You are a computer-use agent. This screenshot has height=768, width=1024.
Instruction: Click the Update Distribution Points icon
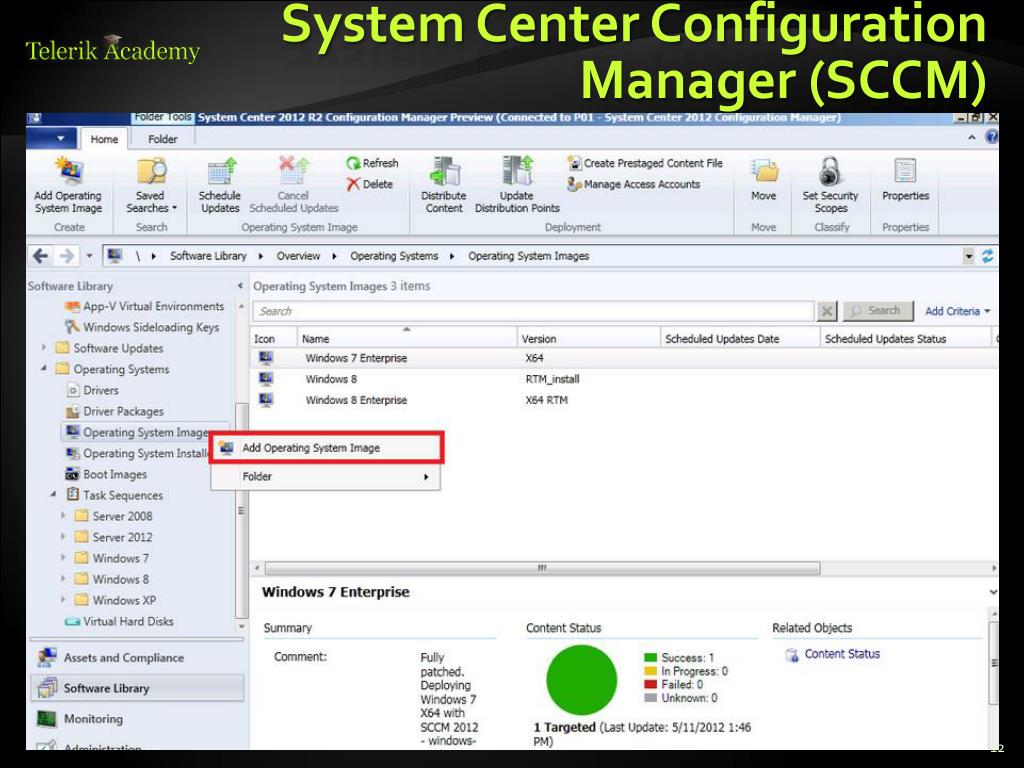click(x=516, y=171)
